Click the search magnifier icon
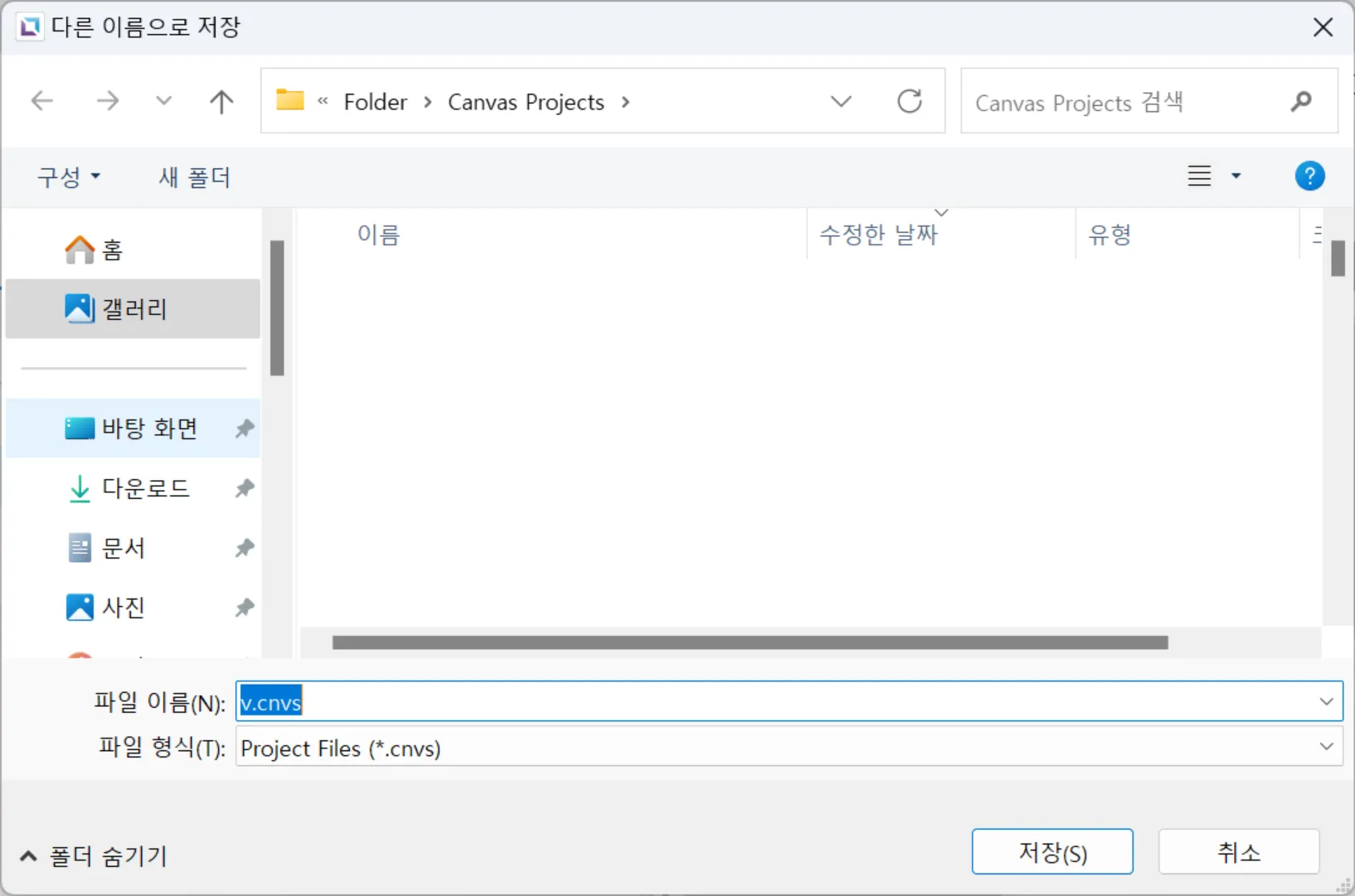 [1300, 101]
